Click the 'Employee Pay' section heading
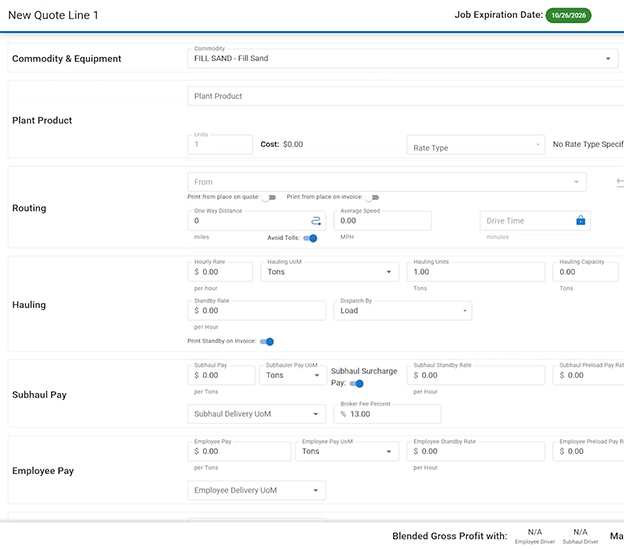624x549 pixels. coord(43,471)
